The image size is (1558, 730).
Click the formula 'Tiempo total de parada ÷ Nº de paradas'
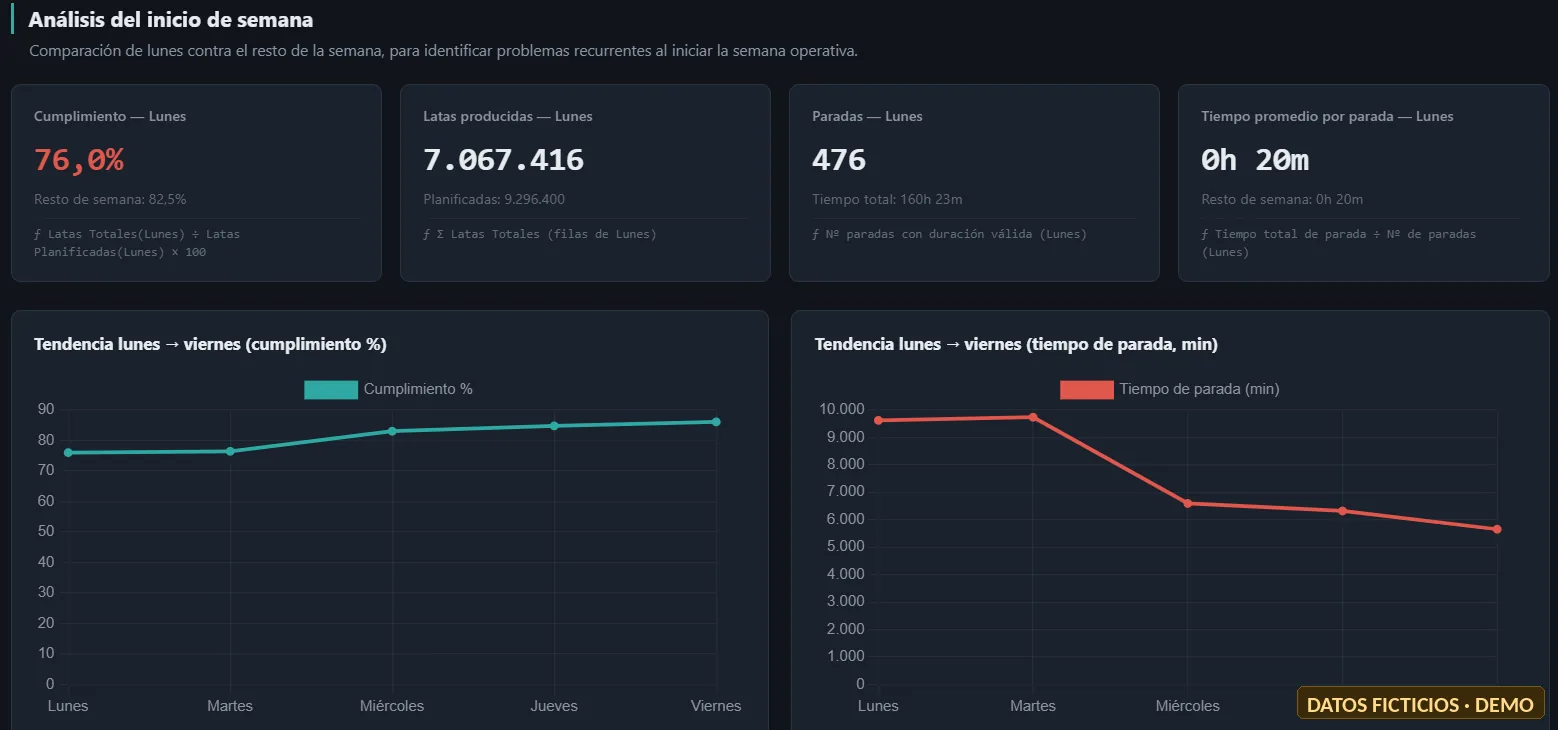click(1339, 243)
